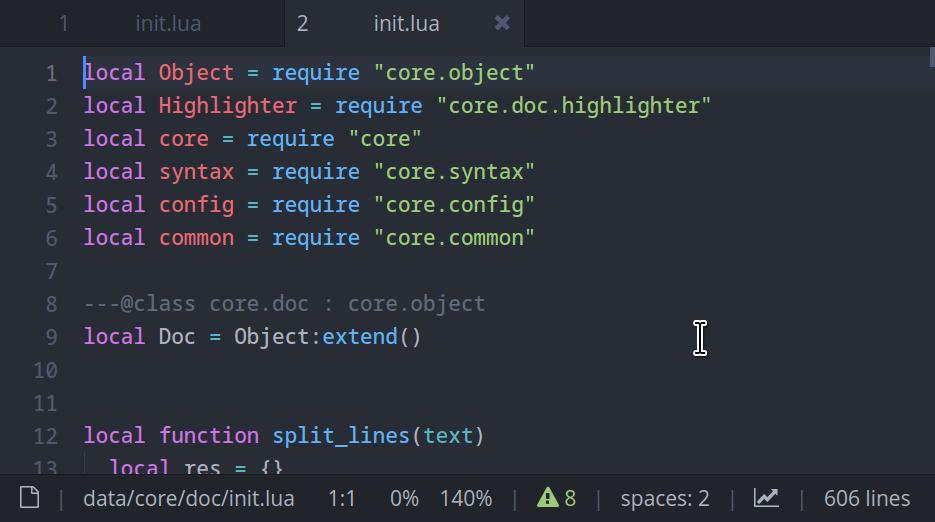Click "core.doc.highlighter" string
935x522 pixels.
pos(574,106)
